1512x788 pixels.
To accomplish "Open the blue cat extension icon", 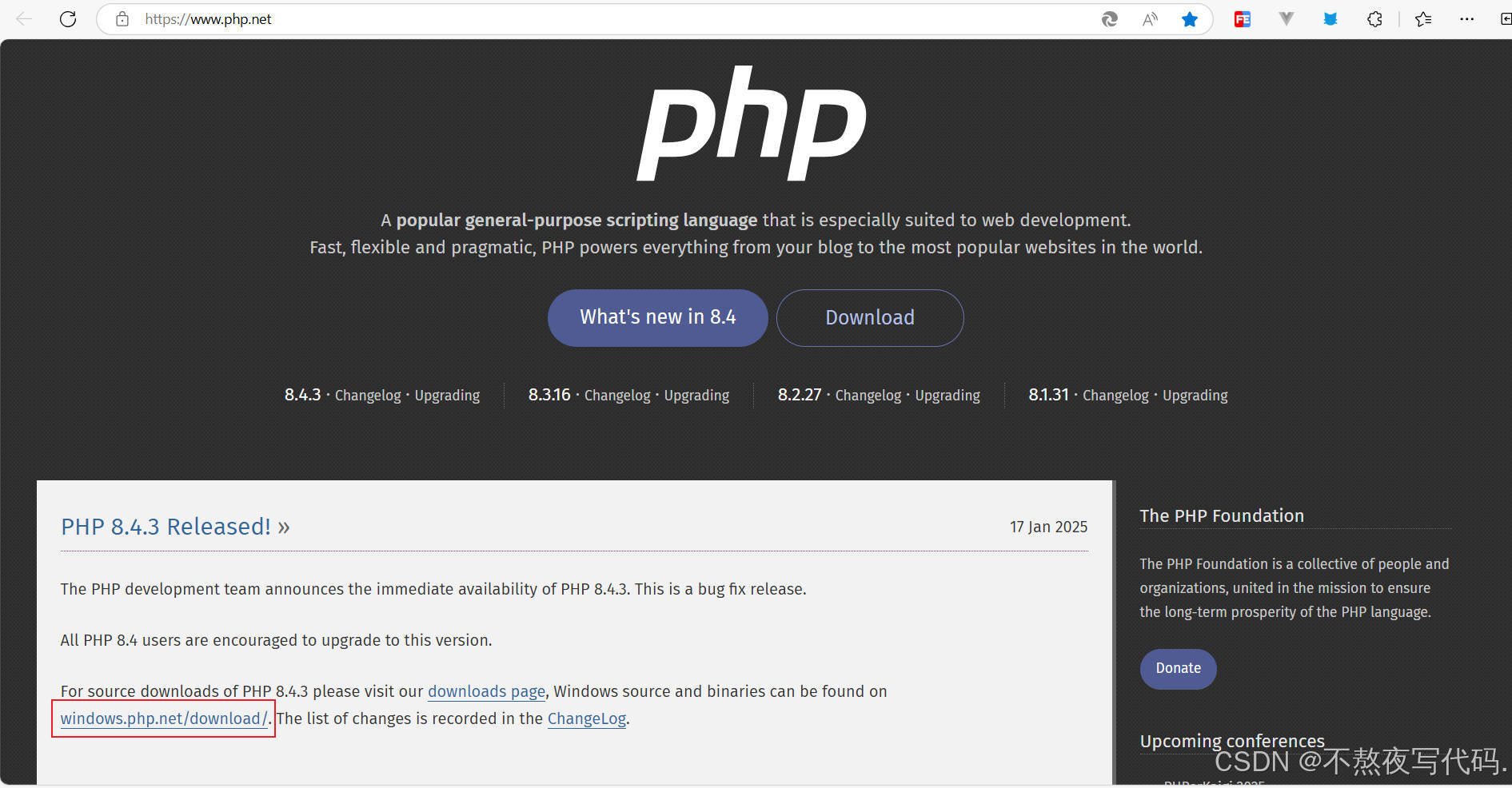I will [1330, 18].
